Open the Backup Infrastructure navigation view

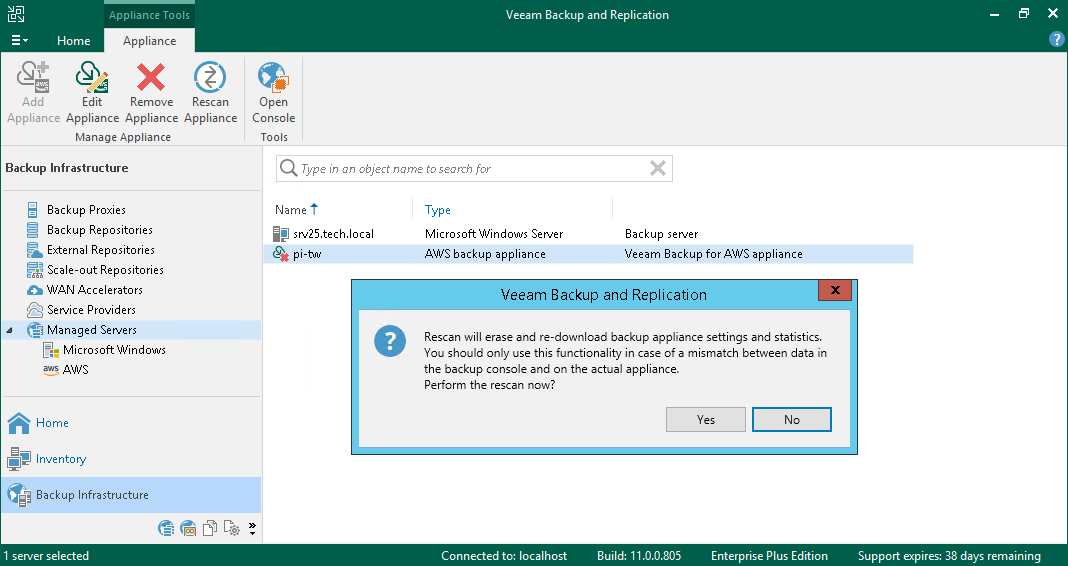coord(131,495)
